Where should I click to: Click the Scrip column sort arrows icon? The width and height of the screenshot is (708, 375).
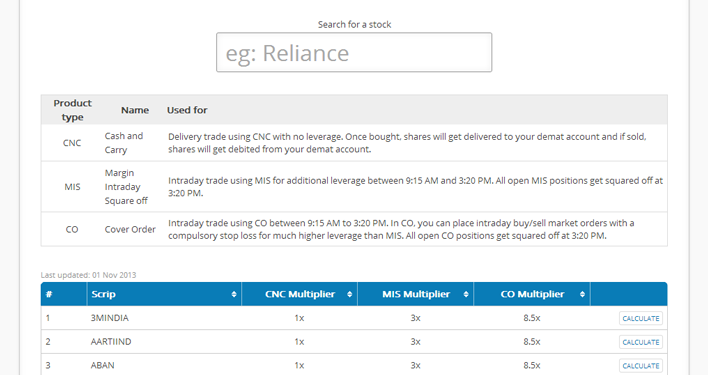pos(234,294)
